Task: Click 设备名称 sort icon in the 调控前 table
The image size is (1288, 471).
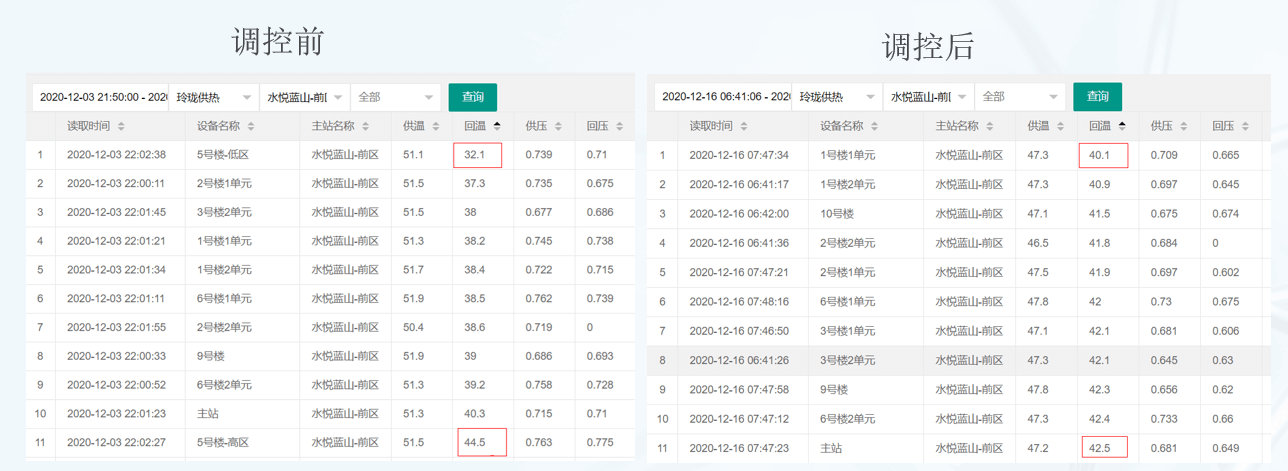Action: (x=251, y=127)
